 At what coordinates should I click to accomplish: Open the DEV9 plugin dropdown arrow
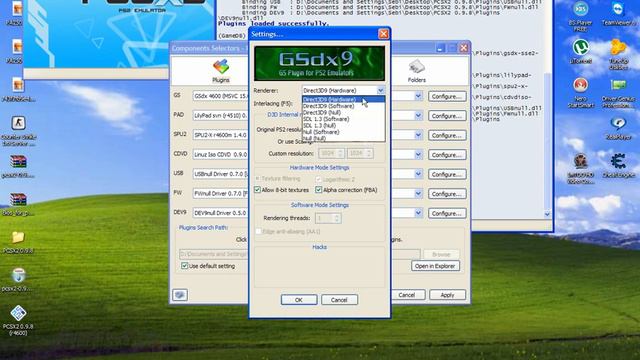pyautogui.click(x=418, y=213)
